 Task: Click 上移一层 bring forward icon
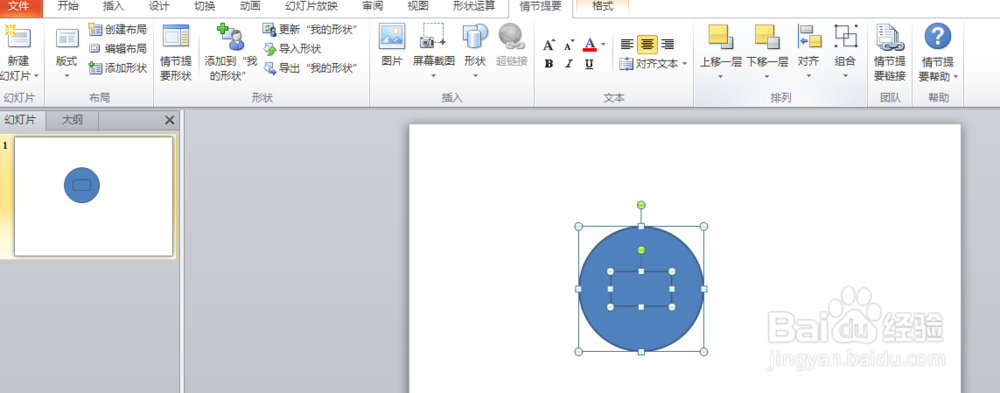click(721, 37)
